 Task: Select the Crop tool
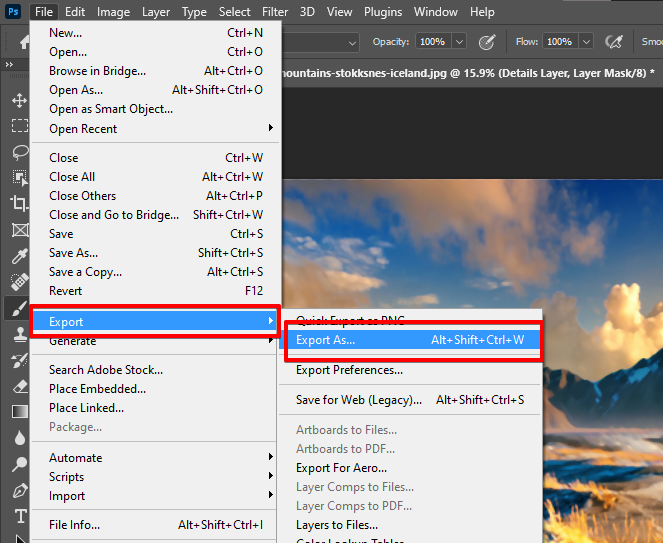(x=19, y=203)
